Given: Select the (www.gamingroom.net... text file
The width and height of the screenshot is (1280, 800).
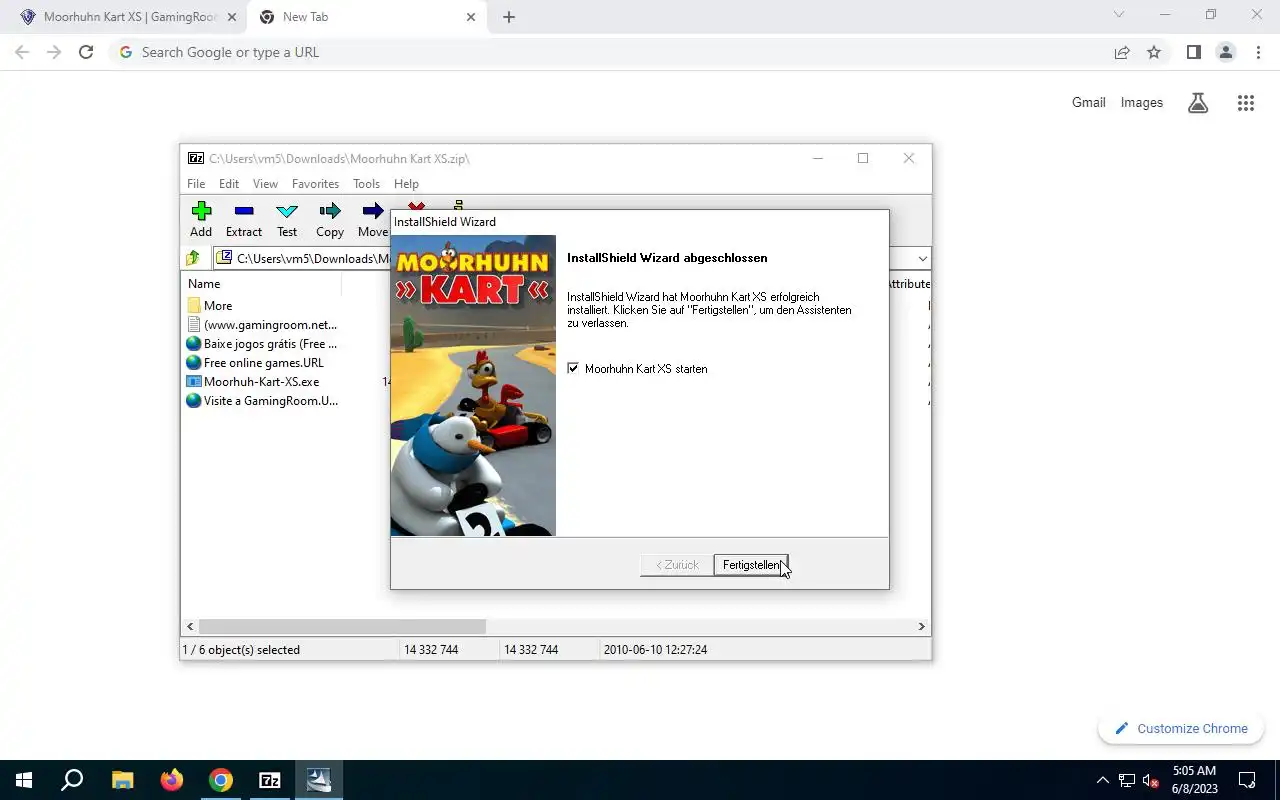Looking at the screenshot, I should pyautogui.click(x=262, y=325).
